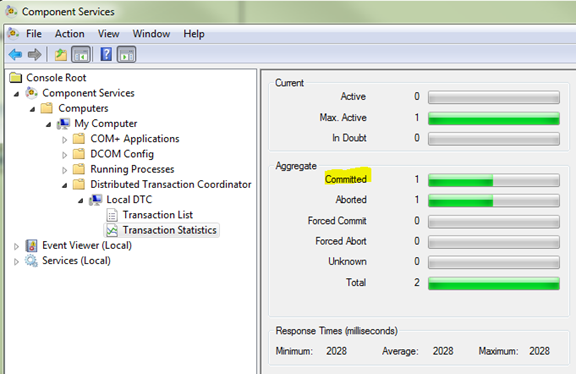Click the Component Services title bar icon
Image resolution: width=576 pixels, height=374 pixels.
(11, 11)
